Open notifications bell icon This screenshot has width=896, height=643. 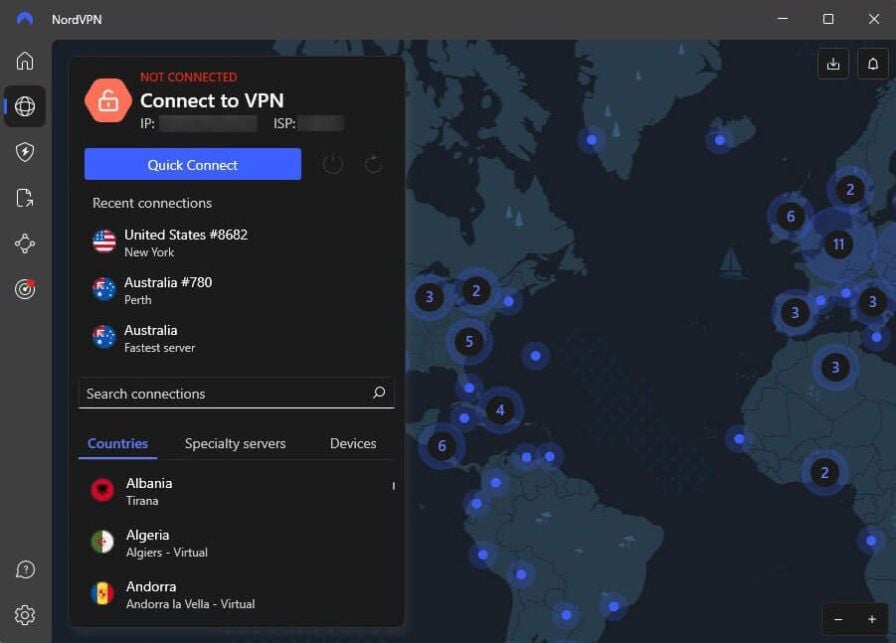873,63
